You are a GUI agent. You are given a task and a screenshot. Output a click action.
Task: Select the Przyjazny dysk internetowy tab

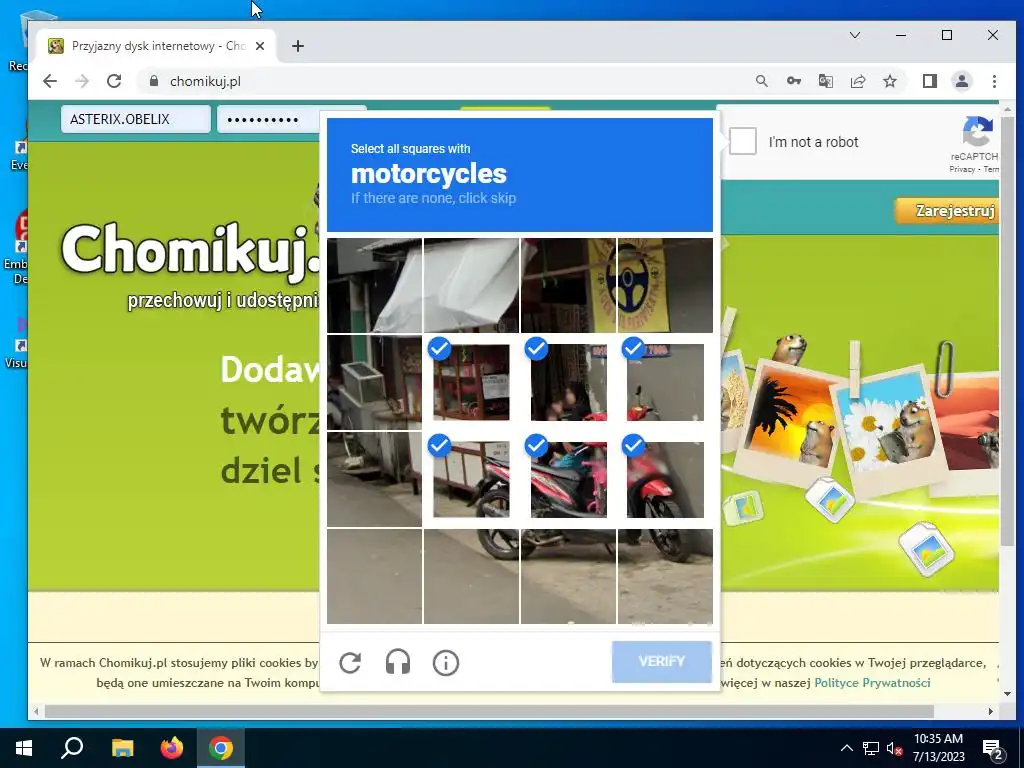click(155, 46)
